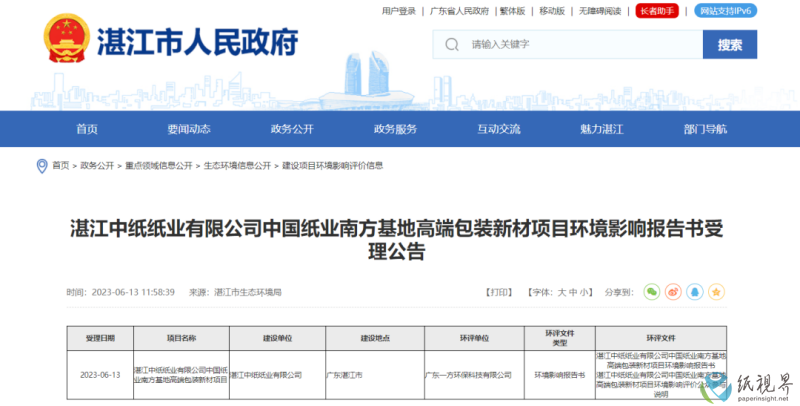This screenshot has width=800, height=406.
Task: Go to 首页 in the breadcrumb
Action: coord(61,165)
